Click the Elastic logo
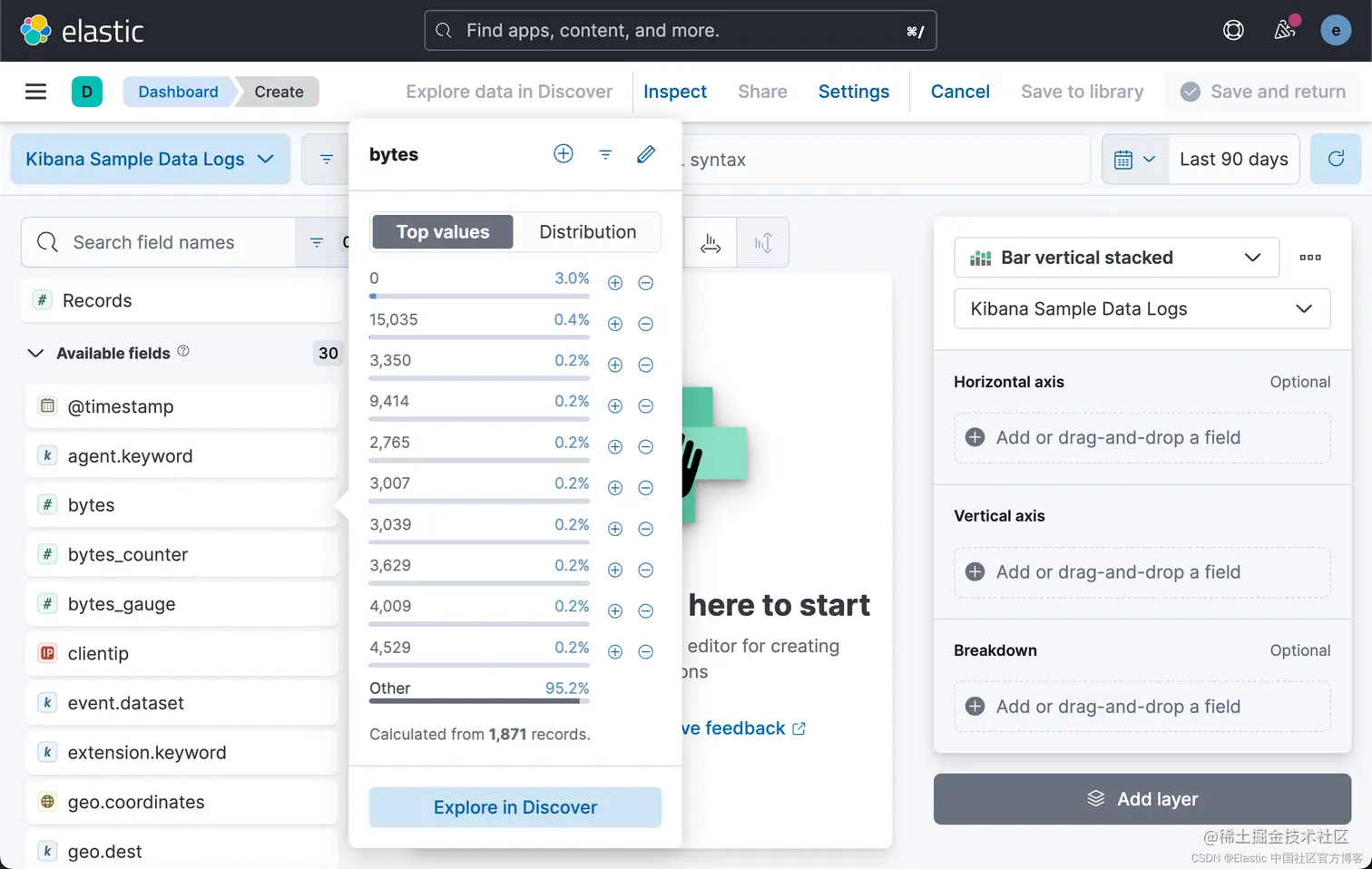 pyautogui.click(x=82, y=31)
